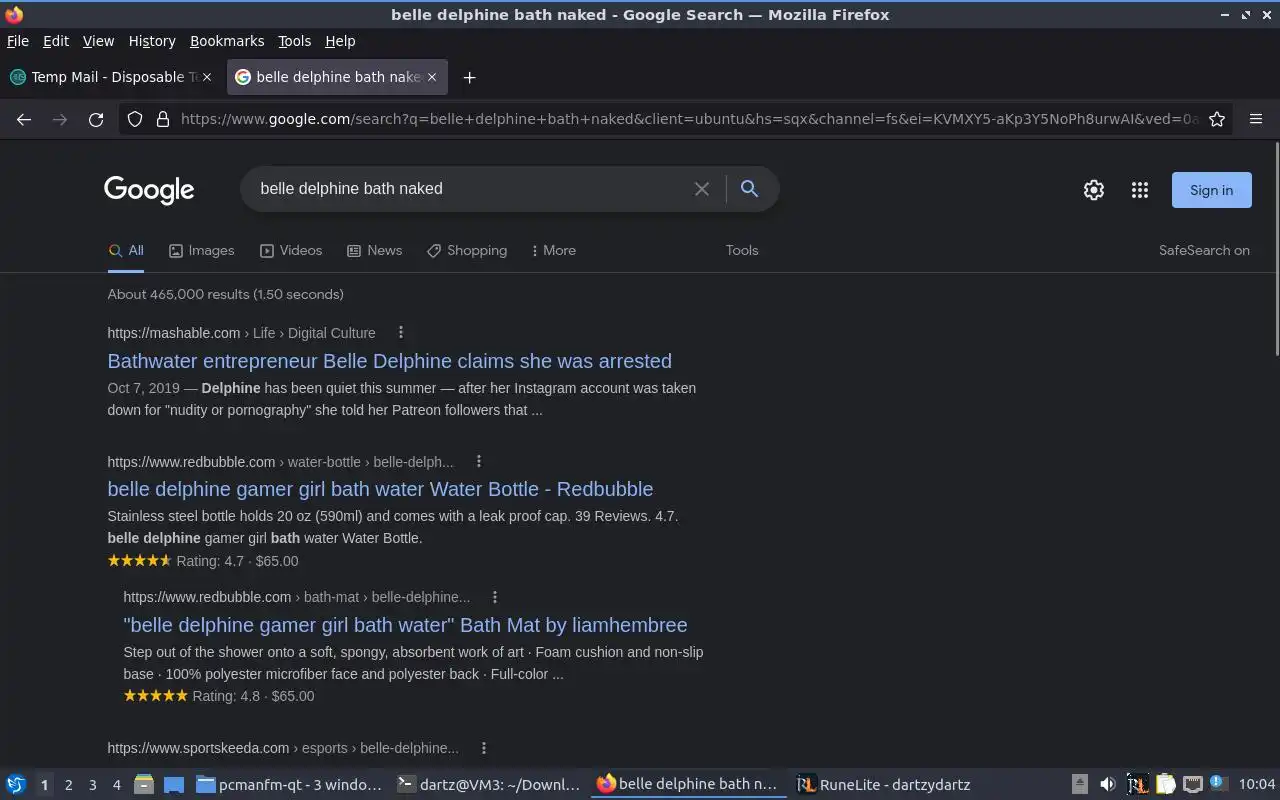Screen dimensions: 1280x800
Task: Open the Firefox hamburger application menu
Action: click(x=1256, y=119)
